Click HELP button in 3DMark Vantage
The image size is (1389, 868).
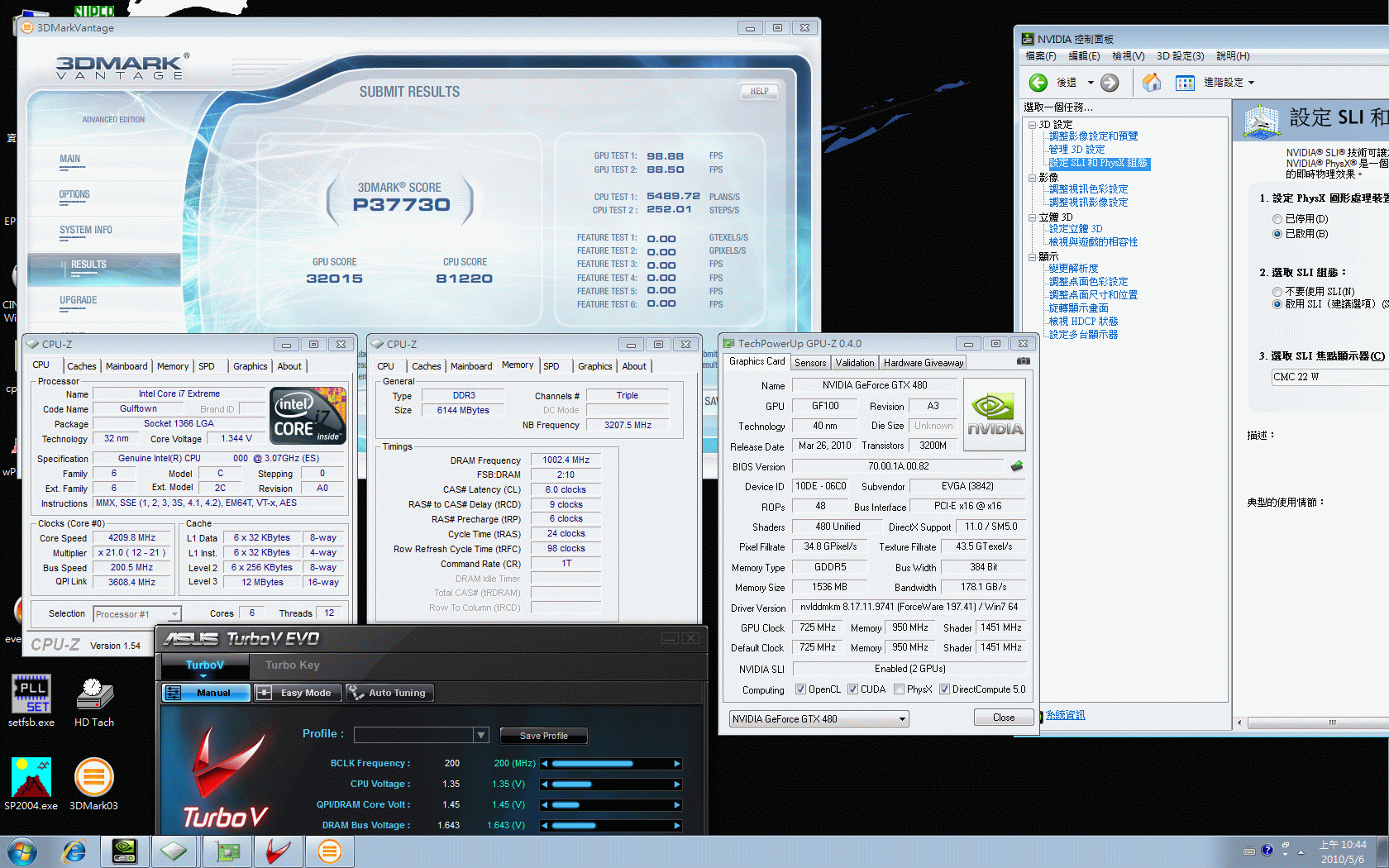click(x=759, y=92)
